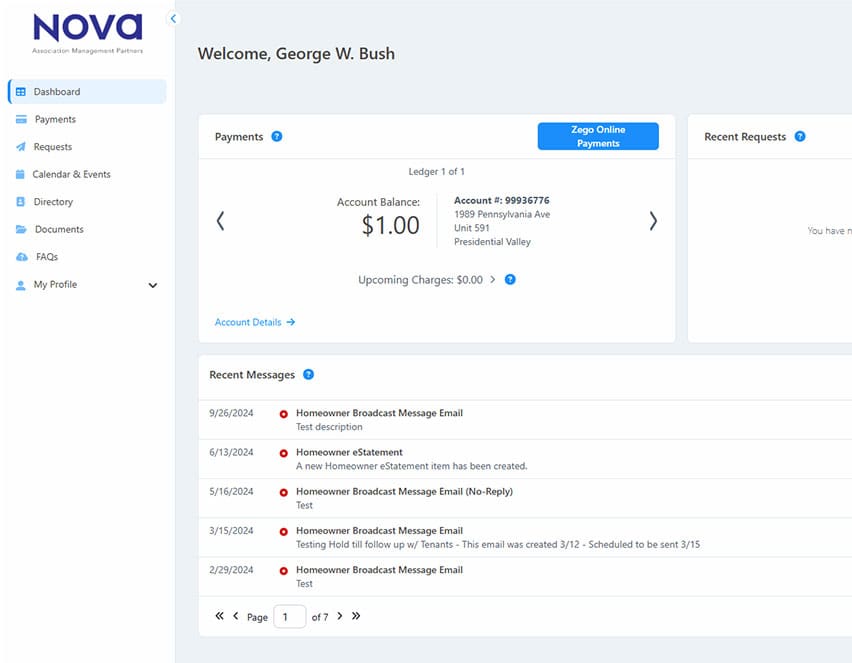Click the help icon beside Recent Requests

click(x=800, y=137)
